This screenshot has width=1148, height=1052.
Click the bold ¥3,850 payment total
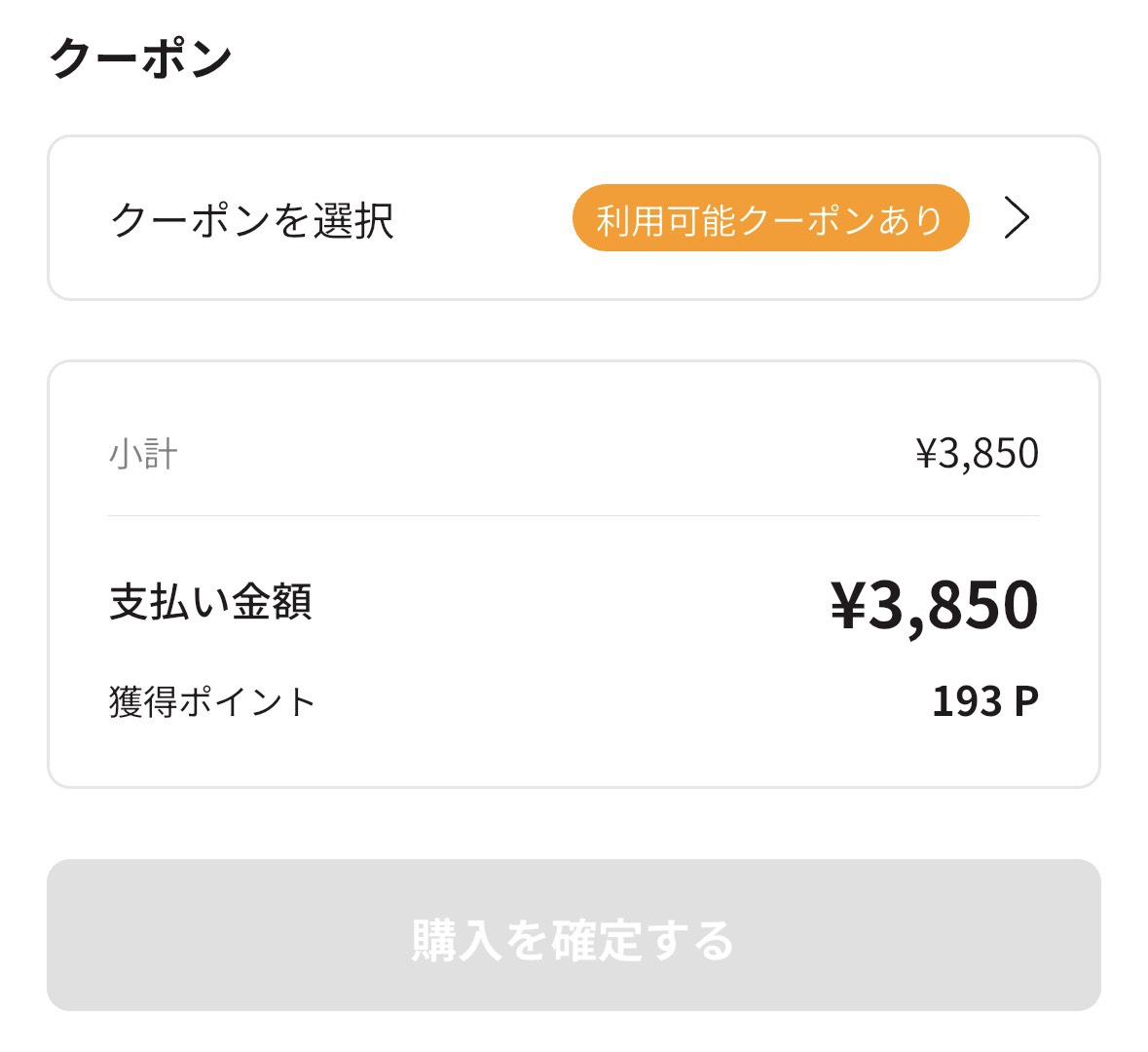pos(934,605)
